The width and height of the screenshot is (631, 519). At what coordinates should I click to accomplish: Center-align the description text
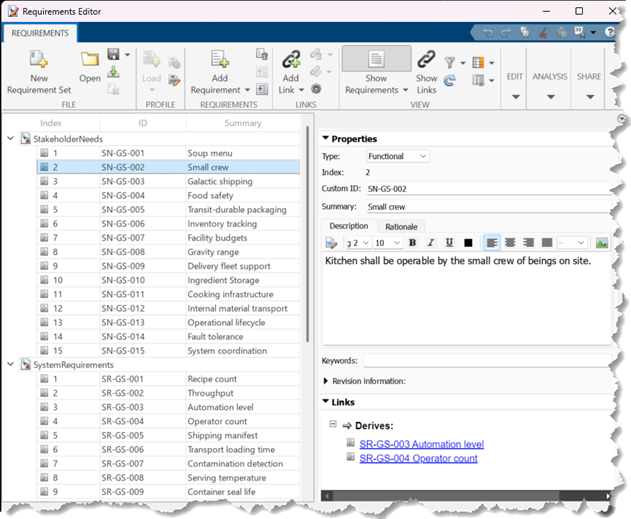pyautogui.click(x=510, y=243)
